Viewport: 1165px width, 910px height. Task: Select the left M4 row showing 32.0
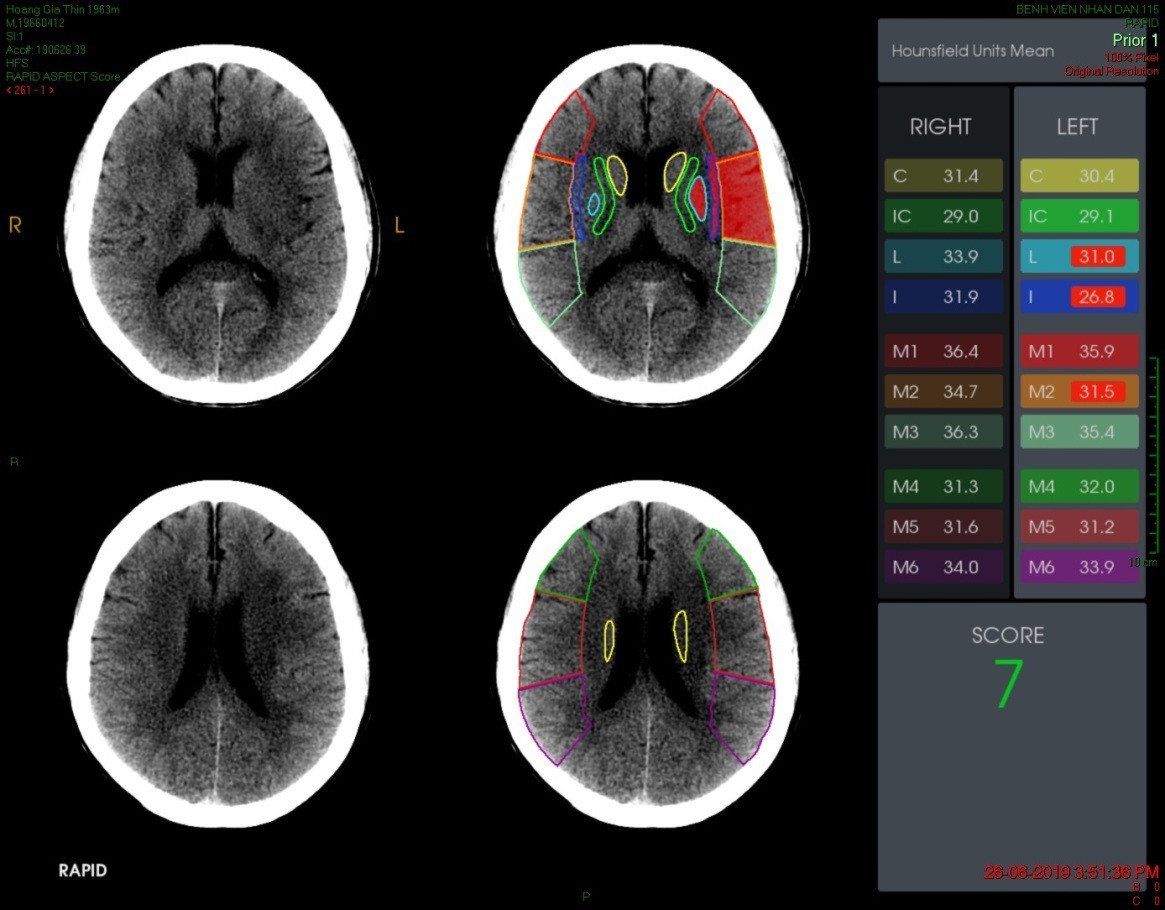[x=1079, y=487]
